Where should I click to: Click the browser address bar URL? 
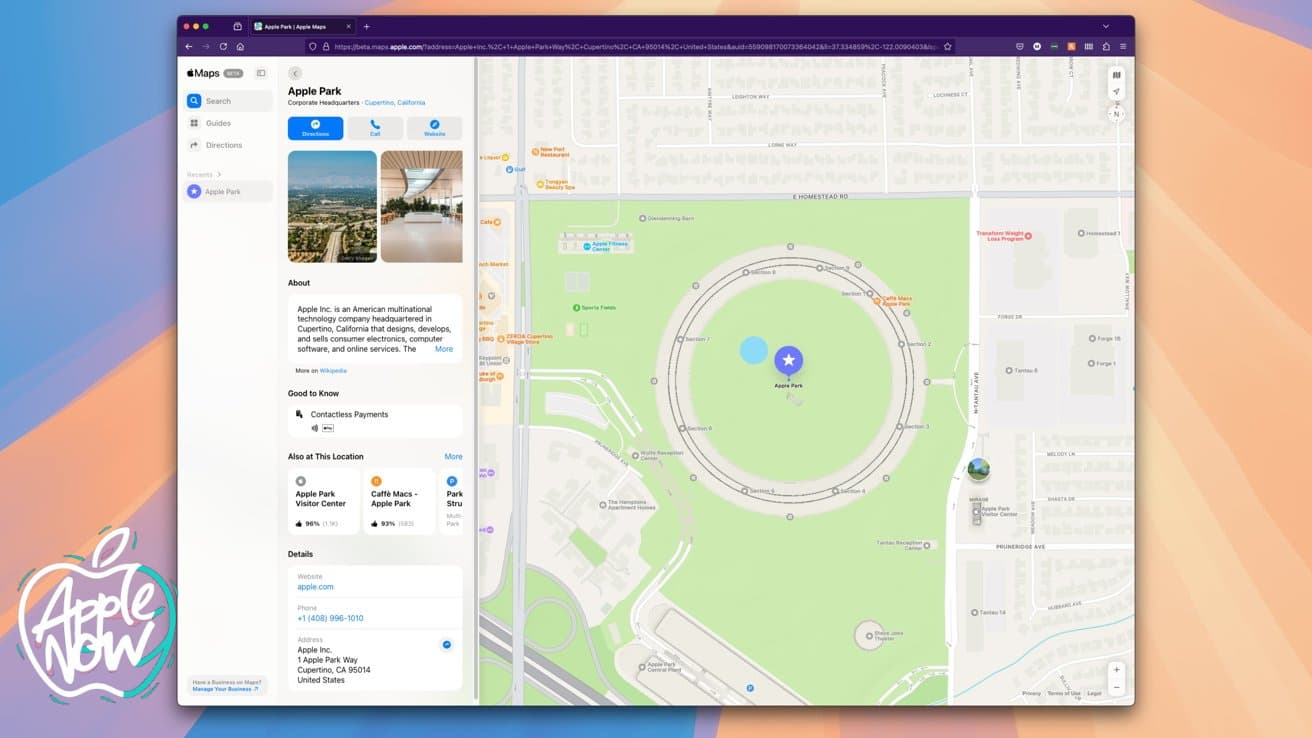[635, 46]
